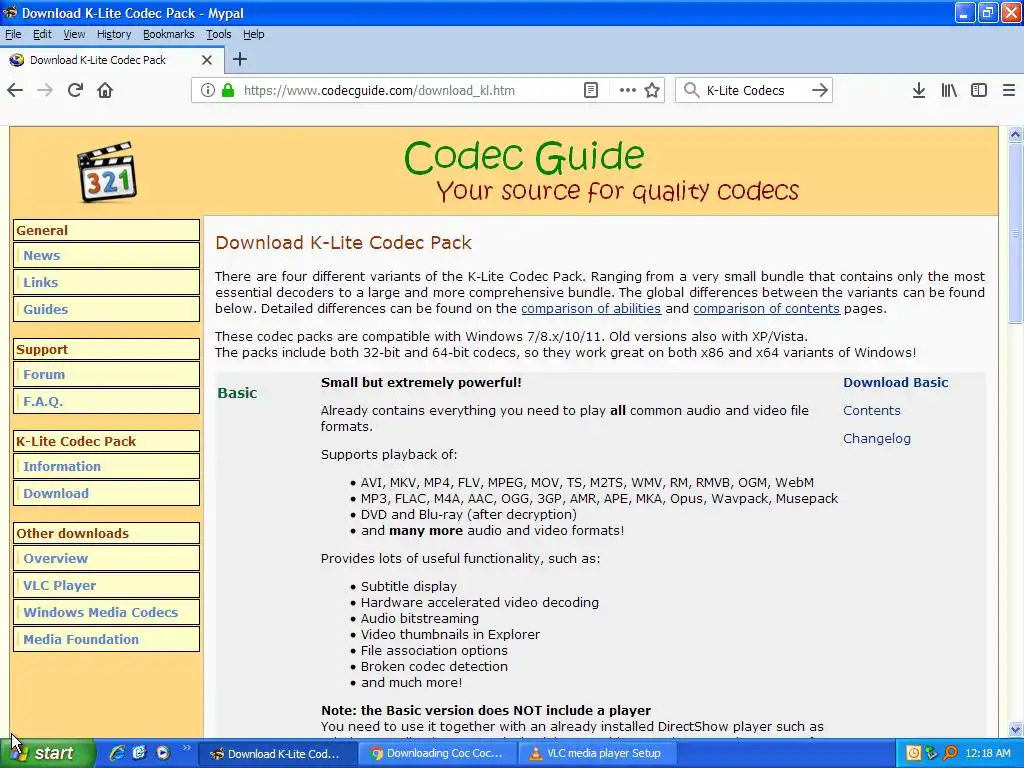Open the Windows start menu
Viewport: 1024px width, 768px height.
47,753
